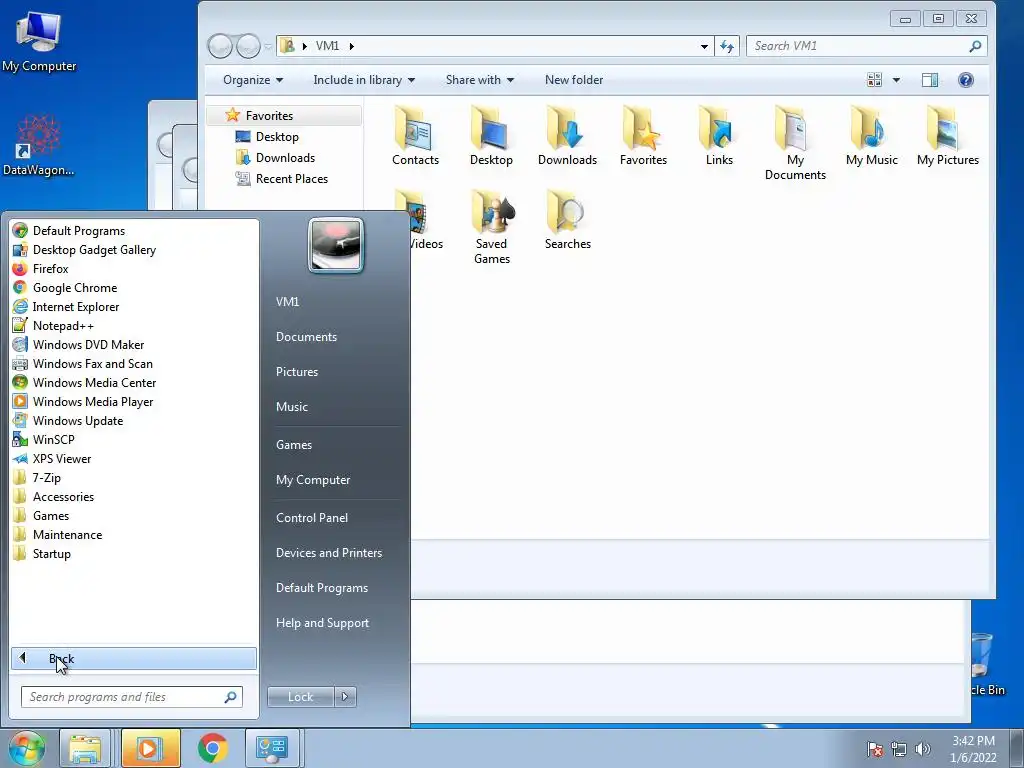
Task: Click the Search VM1 field
Action: [x=867, y=46]
